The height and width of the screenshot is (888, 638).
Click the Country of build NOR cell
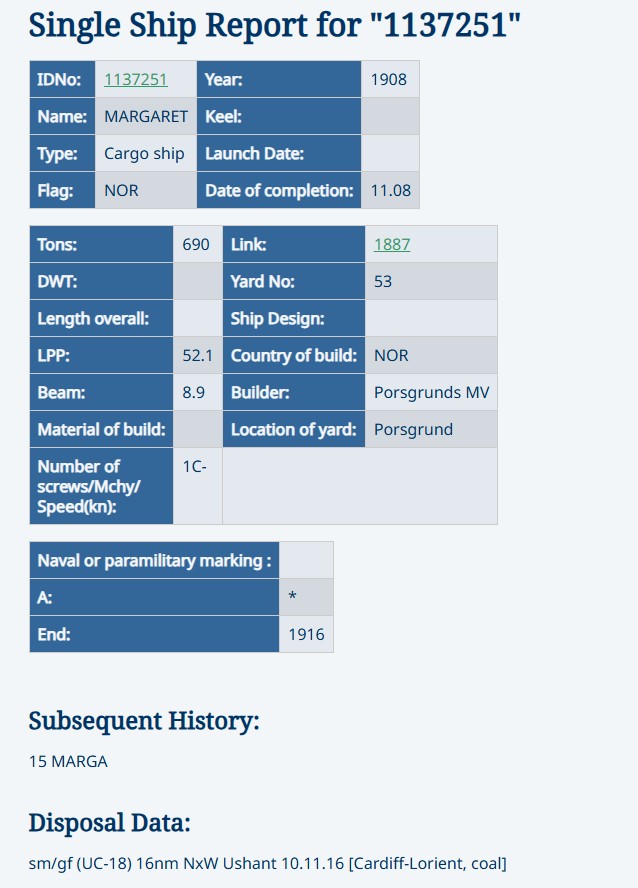pyautogui.click(x=431, y=355)
